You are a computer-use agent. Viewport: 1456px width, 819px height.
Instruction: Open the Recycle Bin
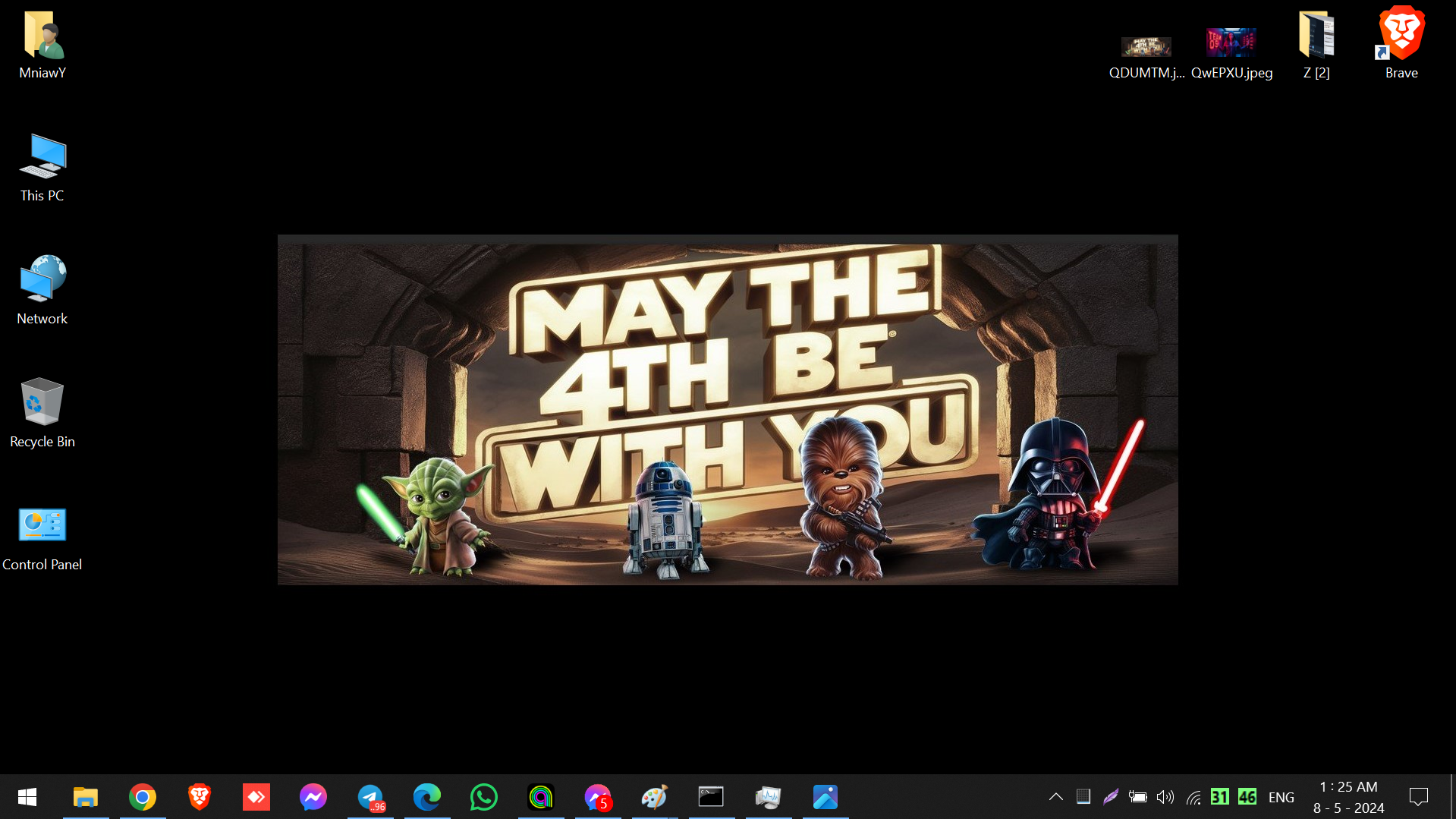pos(42,413)
